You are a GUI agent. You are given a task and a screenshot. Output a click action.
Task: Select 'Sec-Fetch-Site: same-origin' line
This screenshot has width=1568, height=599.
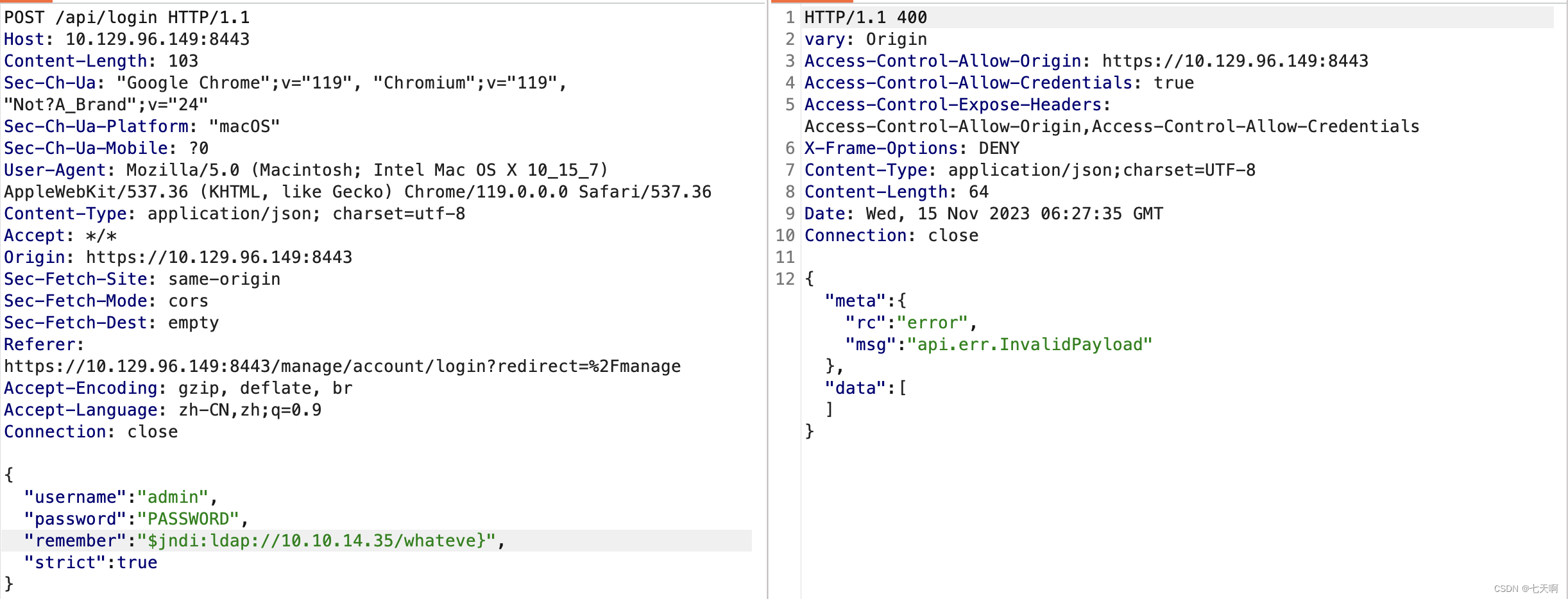(142, 279)
